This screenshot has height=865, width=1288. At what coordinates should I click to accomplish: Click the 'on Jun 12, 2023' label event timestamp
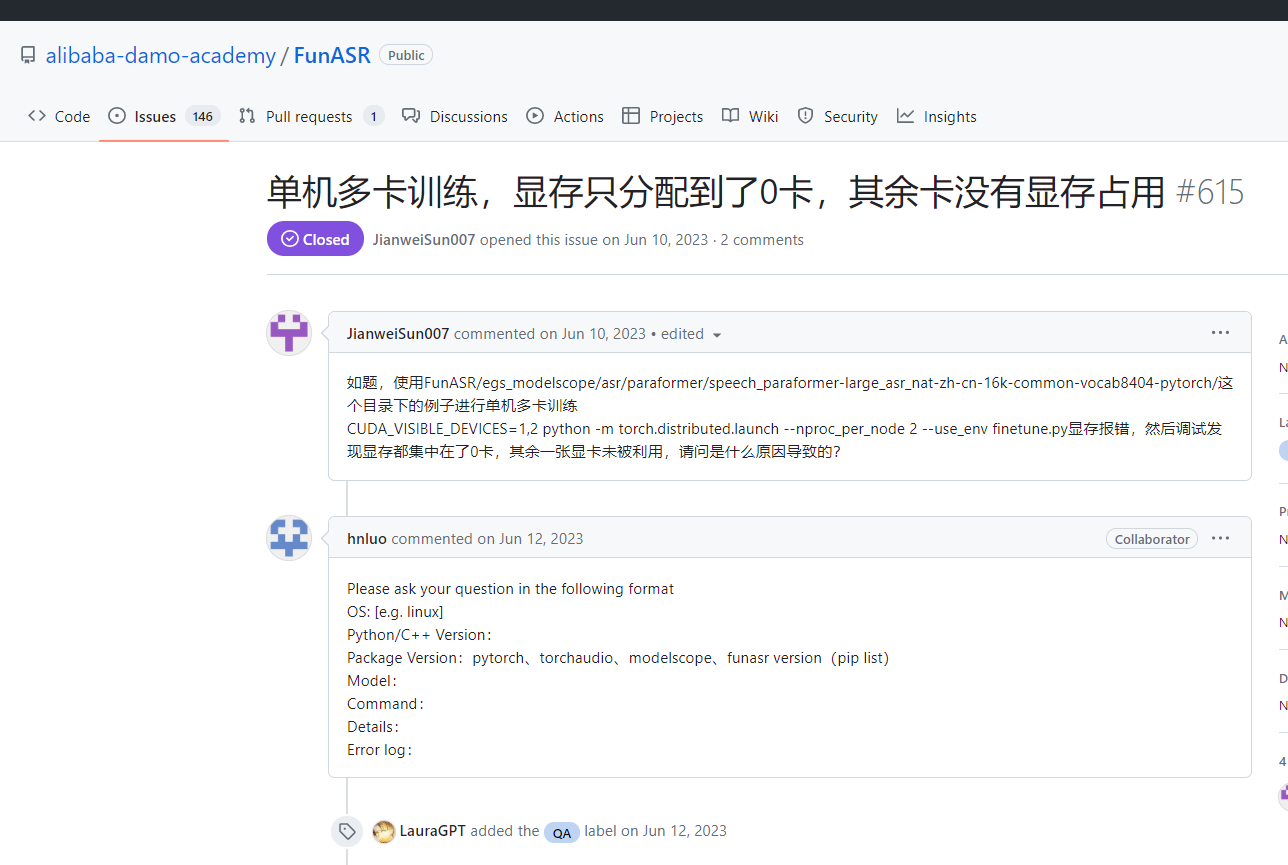(674, 831)
